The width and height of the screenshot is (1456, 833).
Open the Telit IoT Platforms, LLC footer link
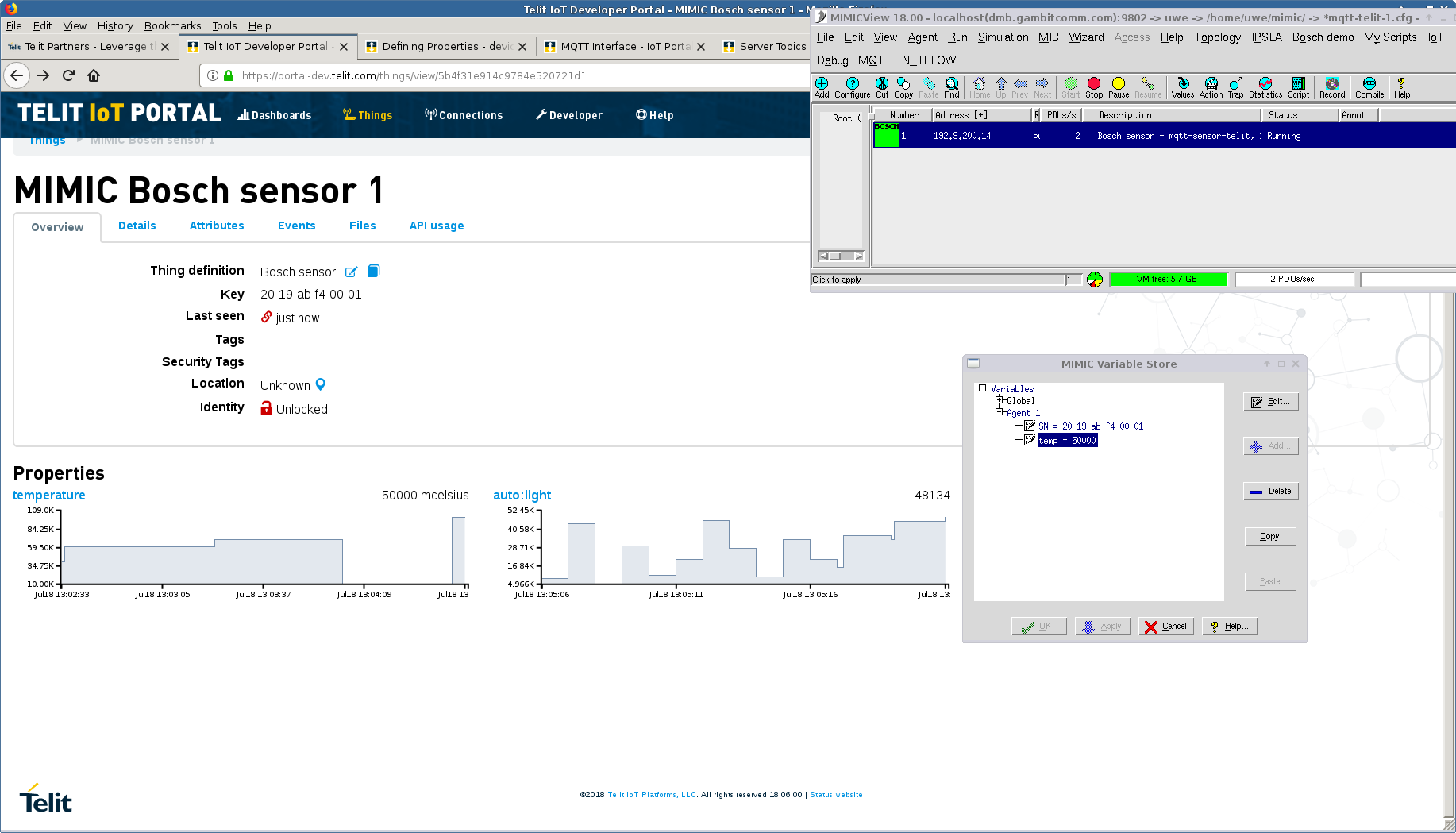[x=652, y=795]
